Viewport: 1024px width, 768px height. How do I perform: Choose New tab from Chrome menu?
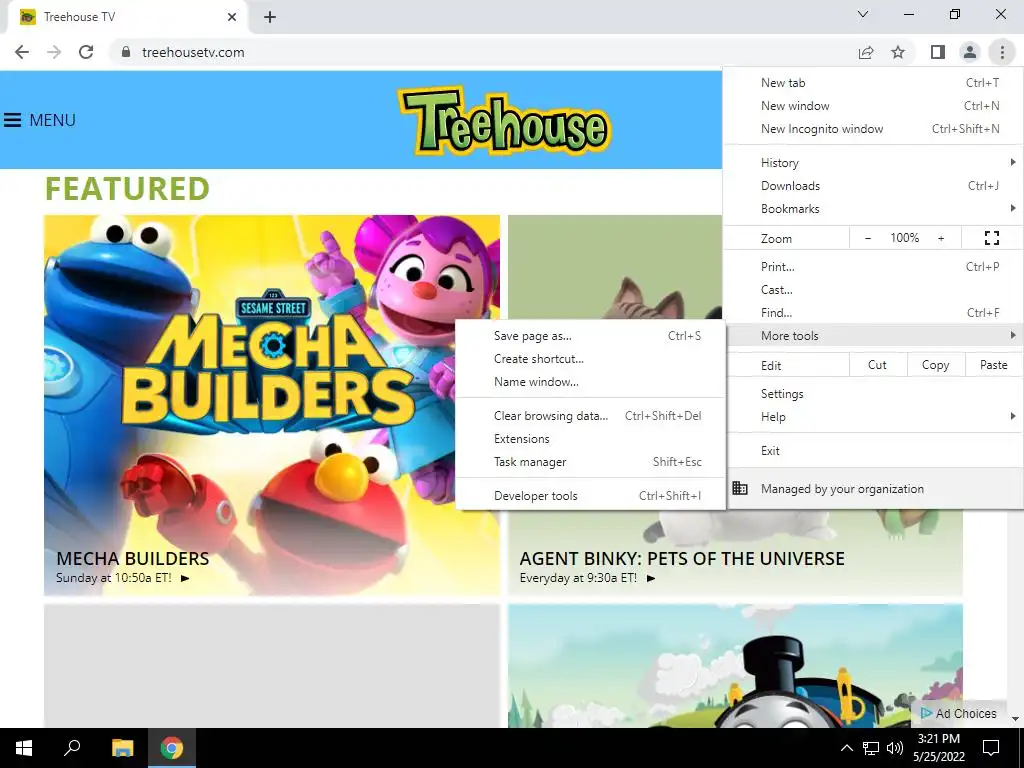pos(873,83)
